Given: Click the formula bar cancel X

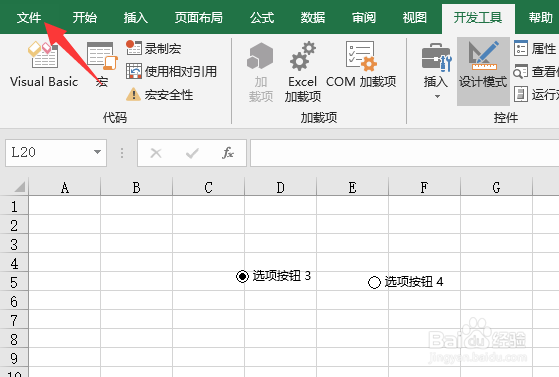Looking at the screenshot, I should tap(156, 153).
